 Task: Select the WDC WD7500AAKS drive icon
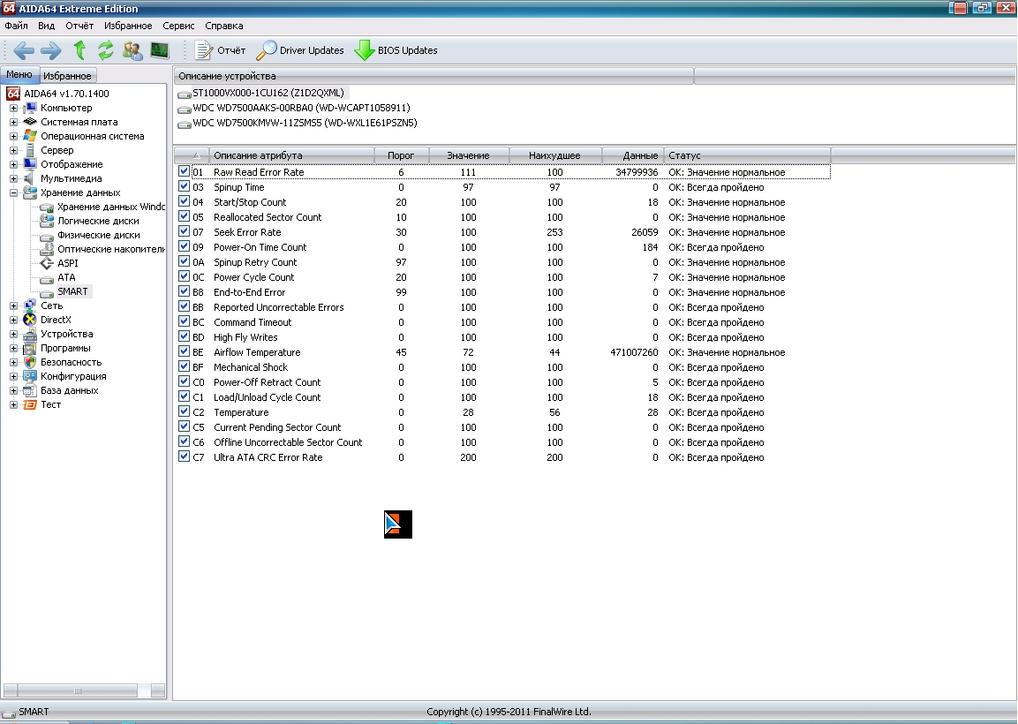(x=184, y=109)
